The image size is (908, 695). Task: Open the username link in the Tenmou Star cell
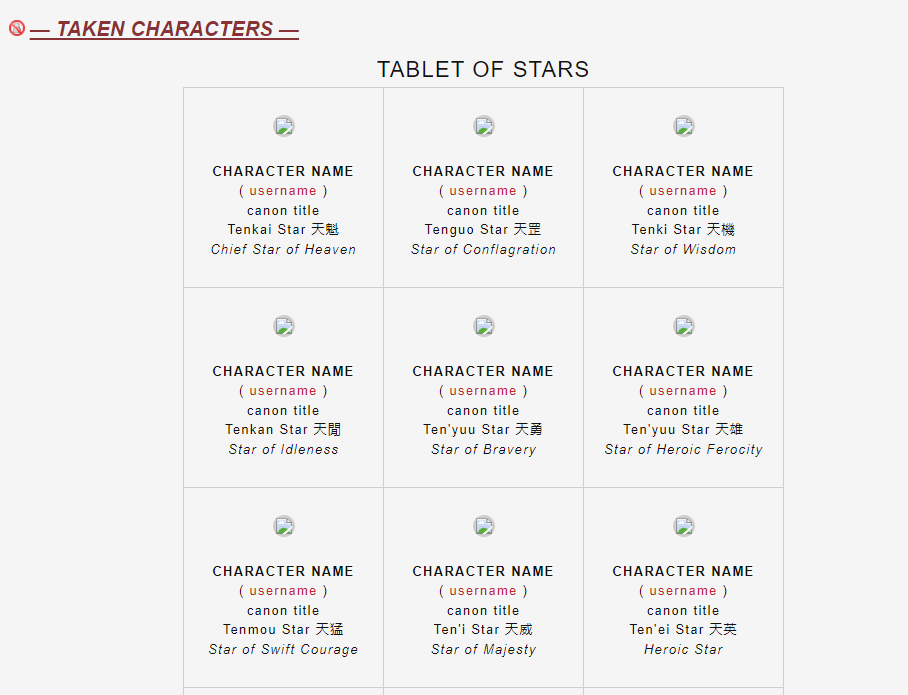[283, 591]
